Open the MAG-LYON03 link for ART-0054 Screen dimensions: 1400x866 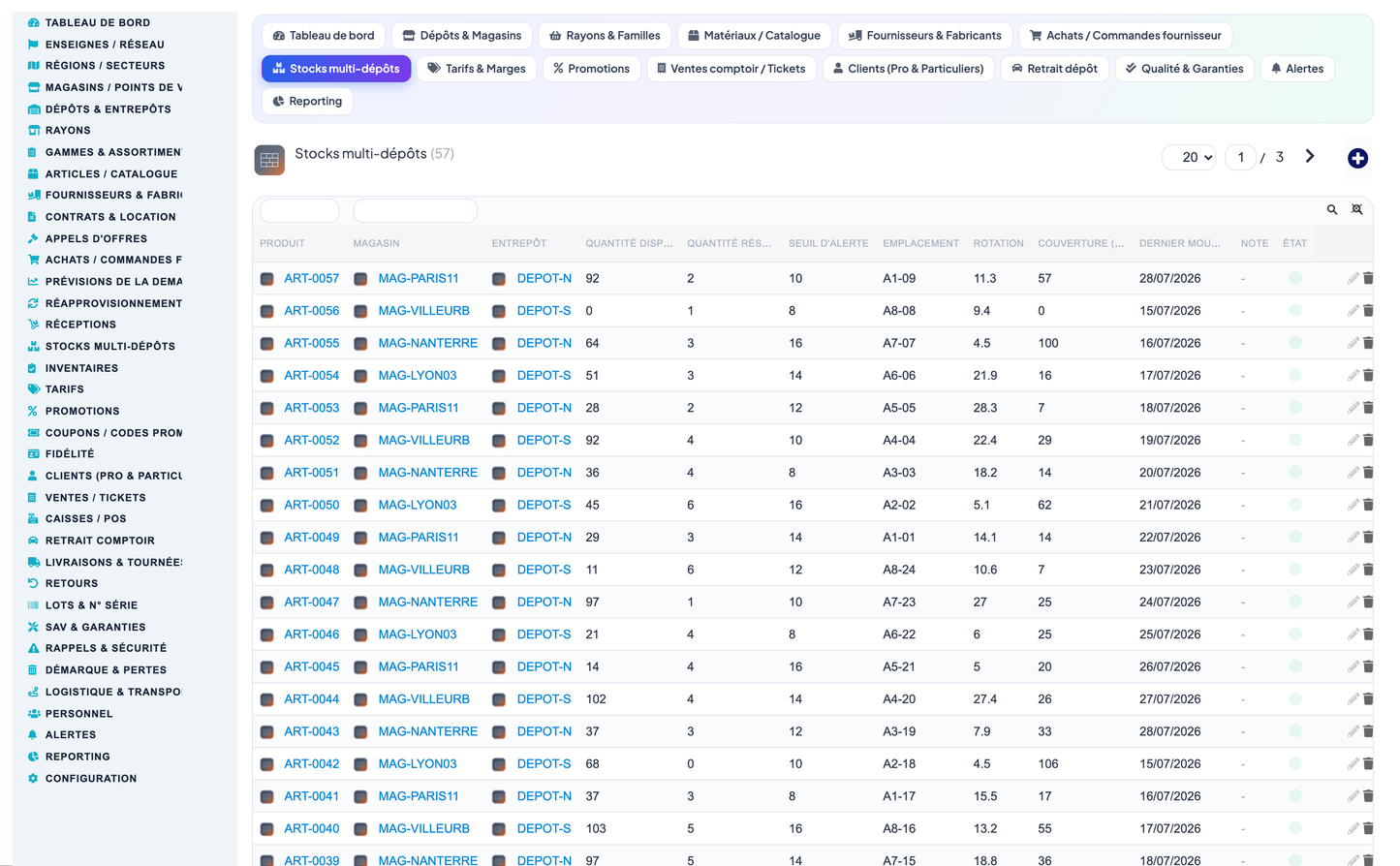pos(418,376)
